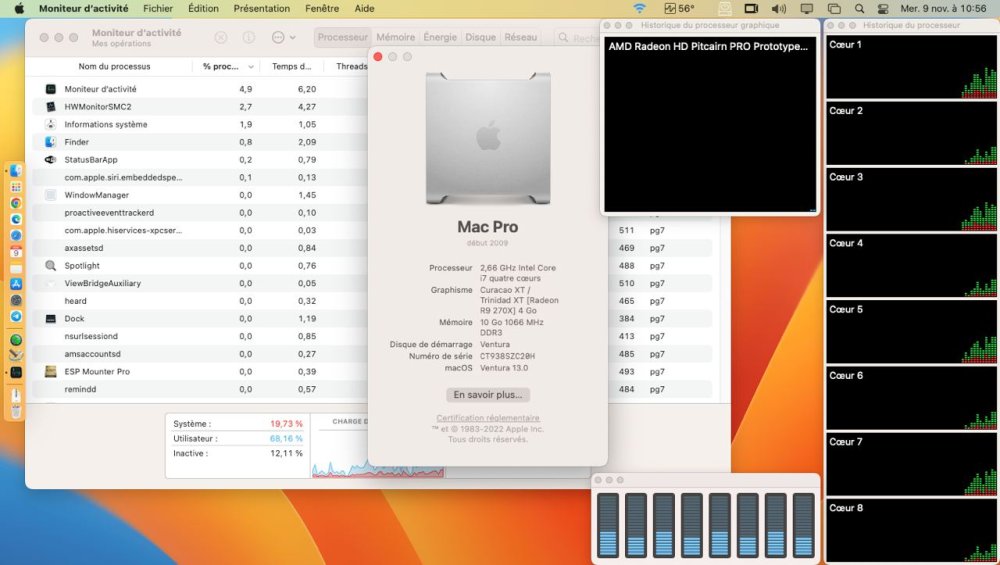Switch to the Réseau tab
This screenshot has width=1000, height=565.
[520, 37]
